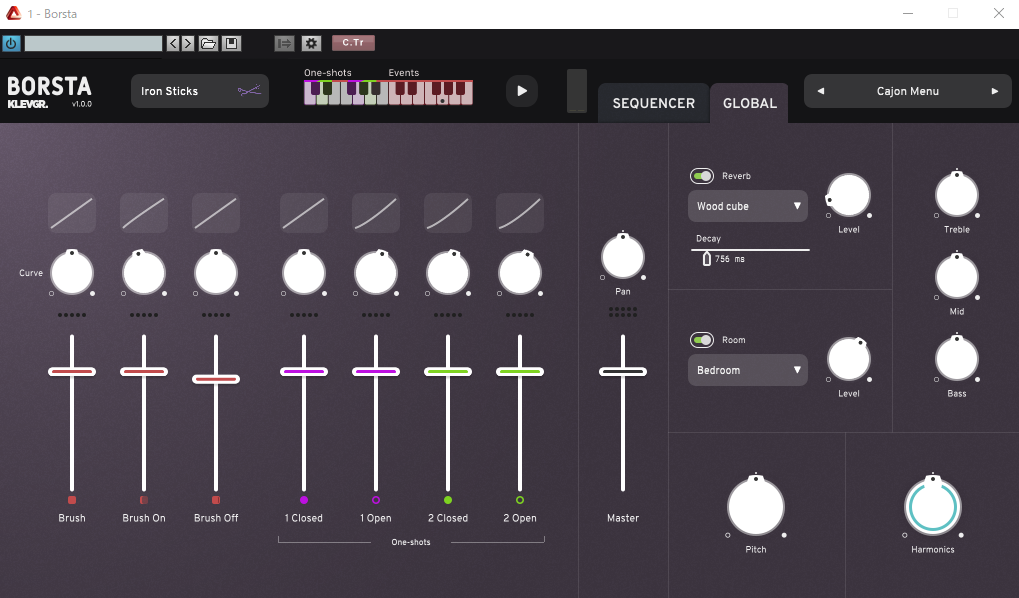Image resolution: width=1019 pixels, height=598 pixels.
Task: Go to previous menu before Cajon Menu
Action: [x=821, y=91]
